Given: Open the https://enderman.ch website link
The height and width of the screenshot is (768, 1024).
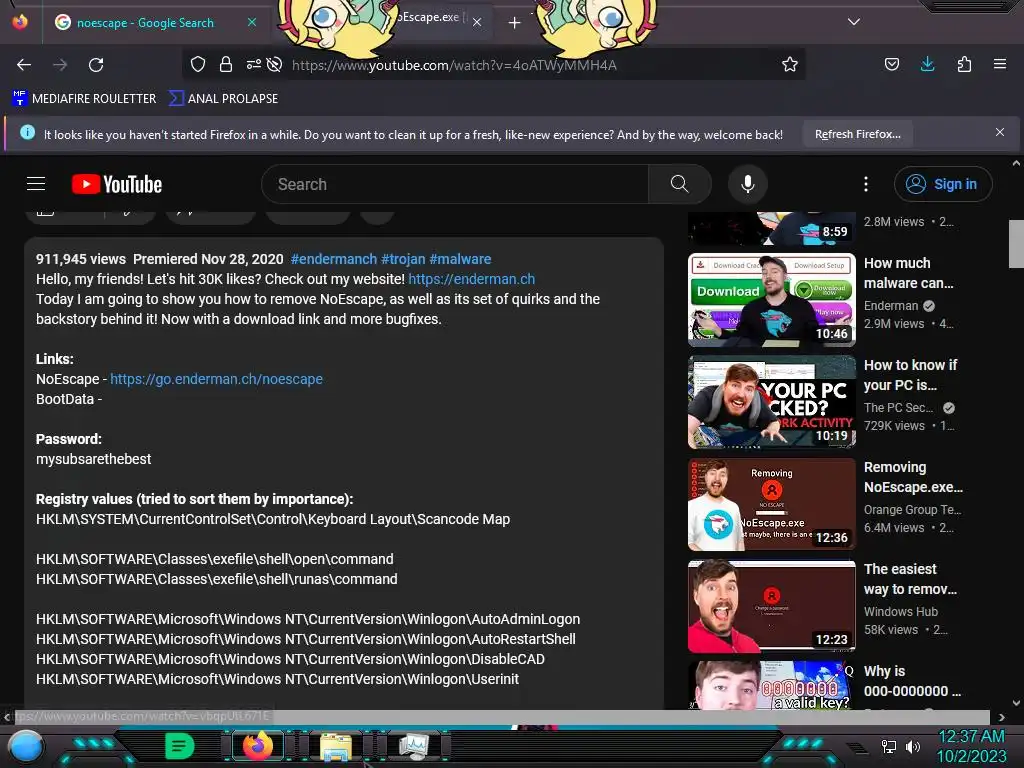Looking at the screenshot, I should [472, 279].
